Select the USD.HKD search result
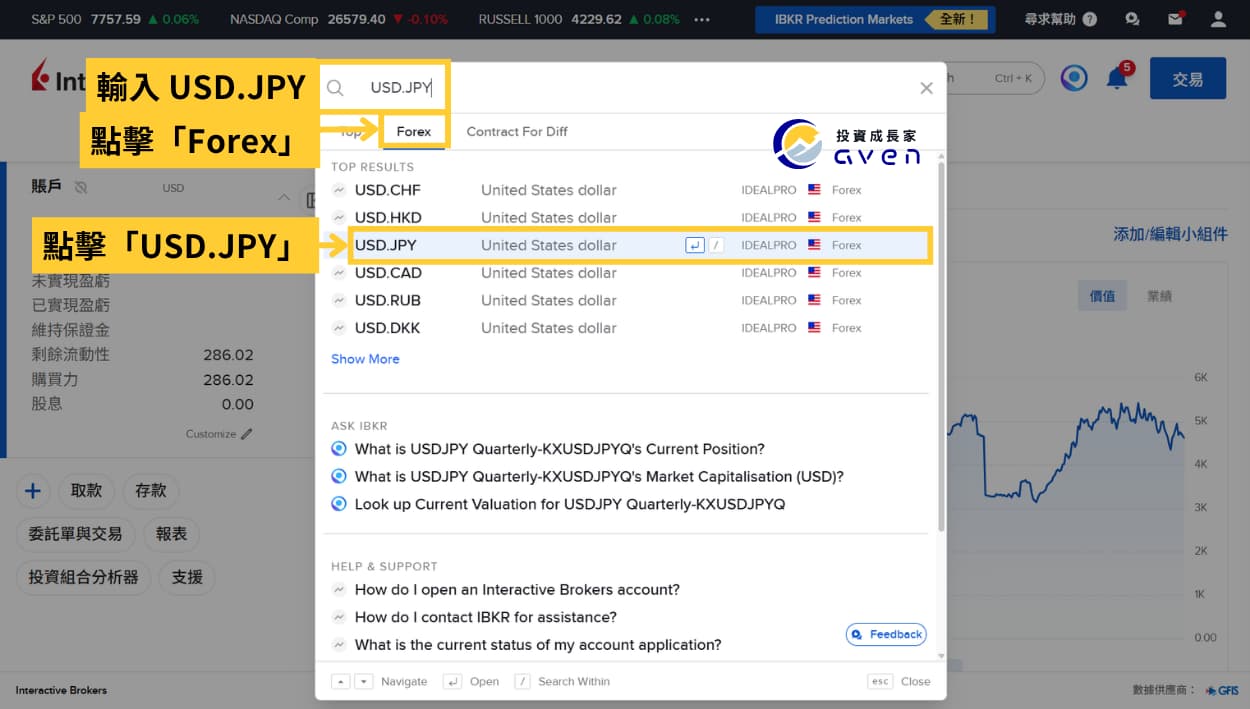Screen dimensions: 1250x709 [x=628, y=217]
